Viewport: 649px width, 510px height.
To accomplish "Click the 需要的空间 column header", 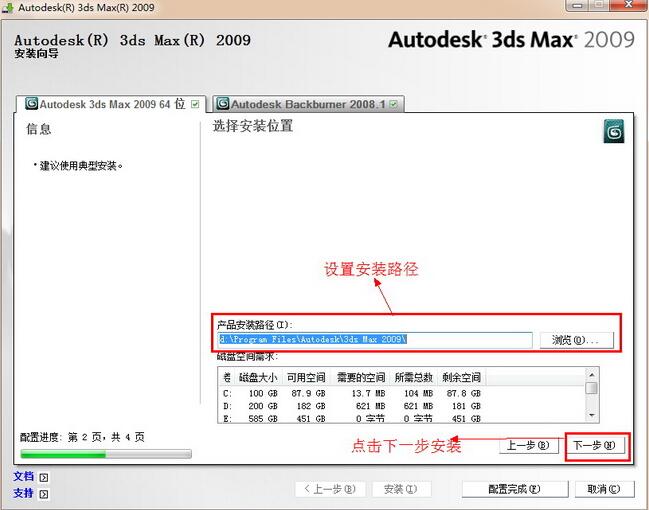I will (361, 378).
